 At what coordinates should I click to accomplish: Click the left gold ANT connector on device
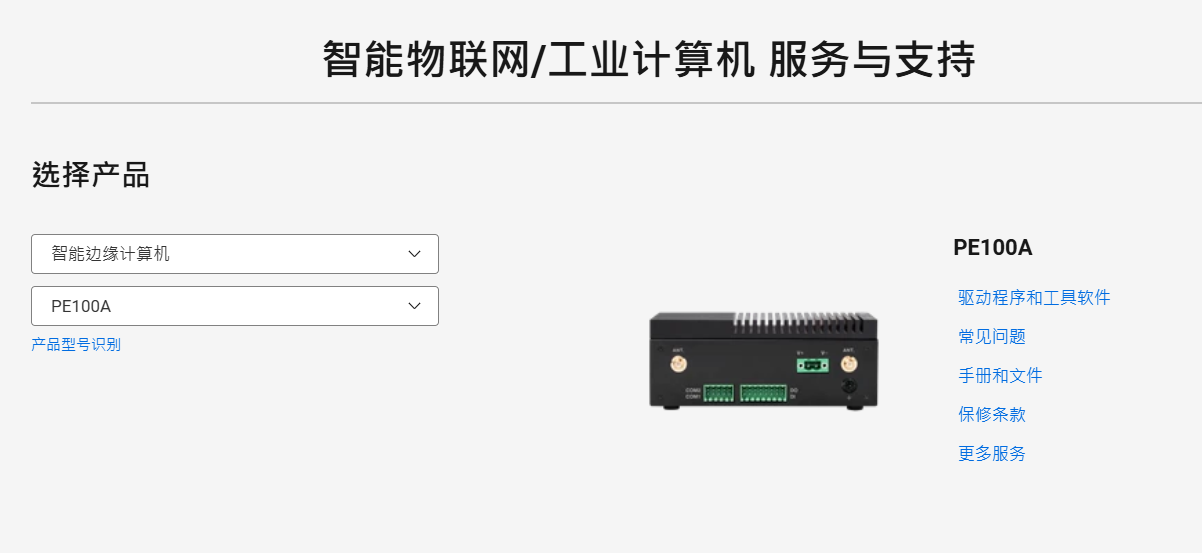tap(678, 364)
